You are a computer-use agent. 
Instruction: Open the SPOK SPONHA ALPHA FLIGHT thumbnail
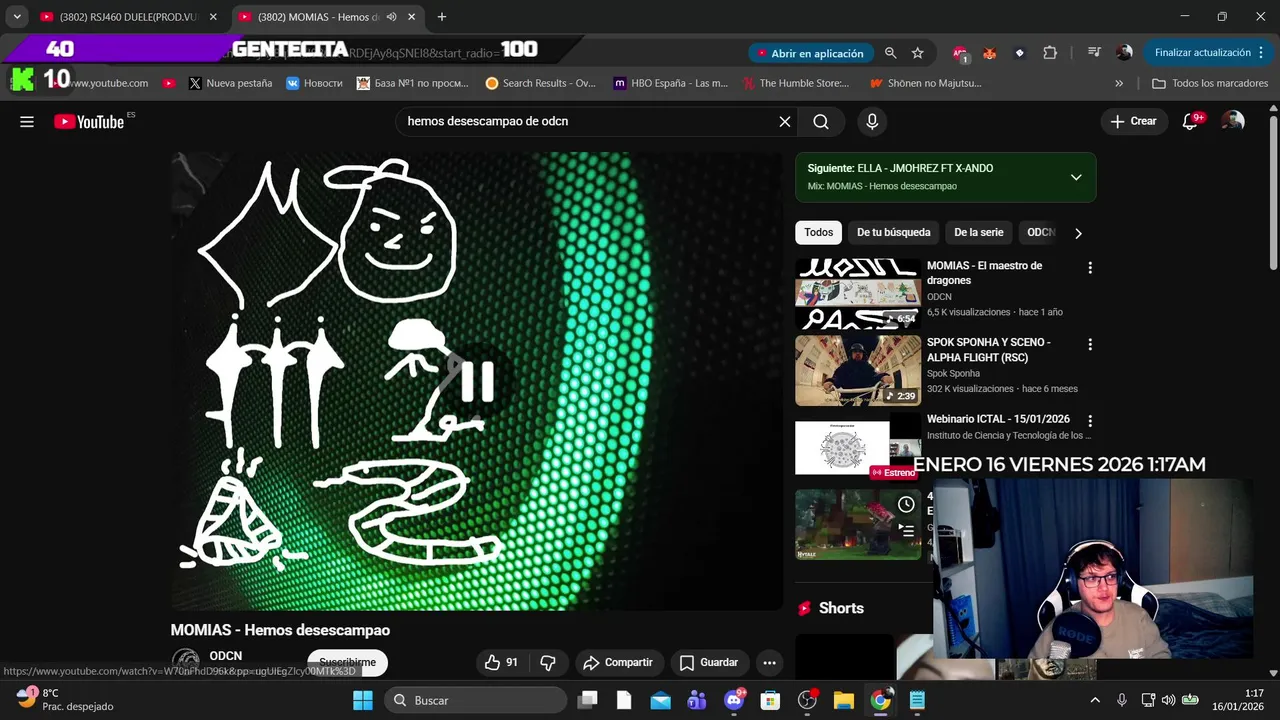pyautogui.click(x=858, y=371)
